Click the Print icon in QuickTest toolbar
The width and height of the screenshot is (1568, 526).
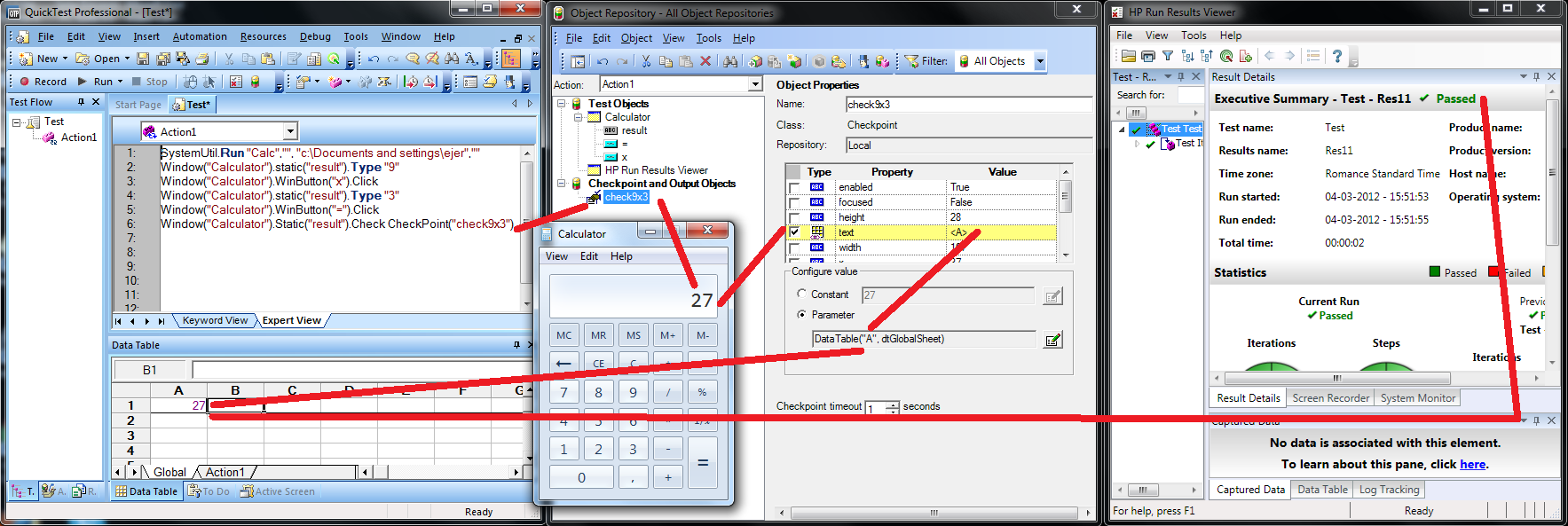pyautogui.click(x=201, y=59)
